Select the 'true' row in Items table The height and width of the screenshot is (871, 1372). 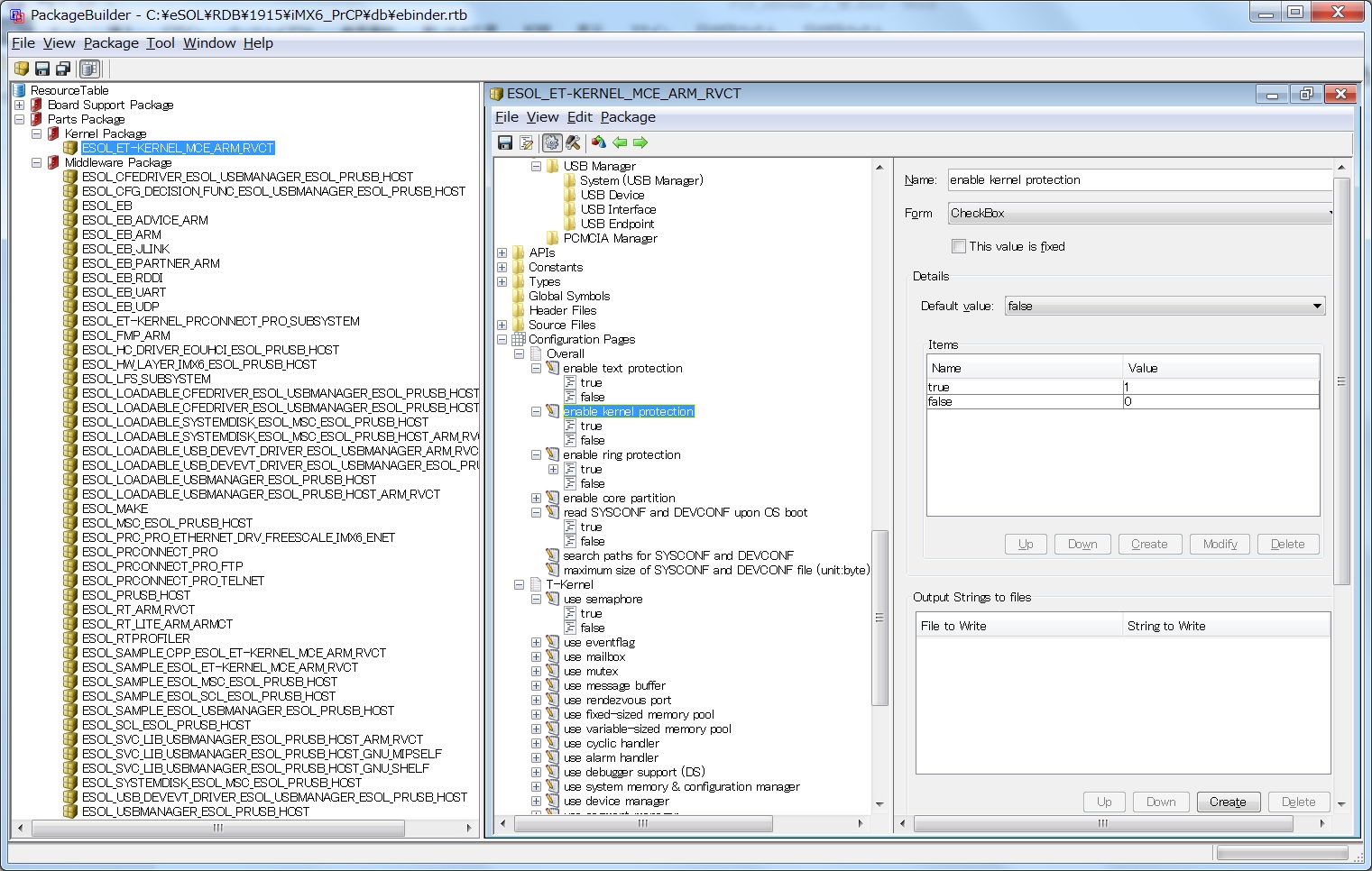[x=1123, y=387]
